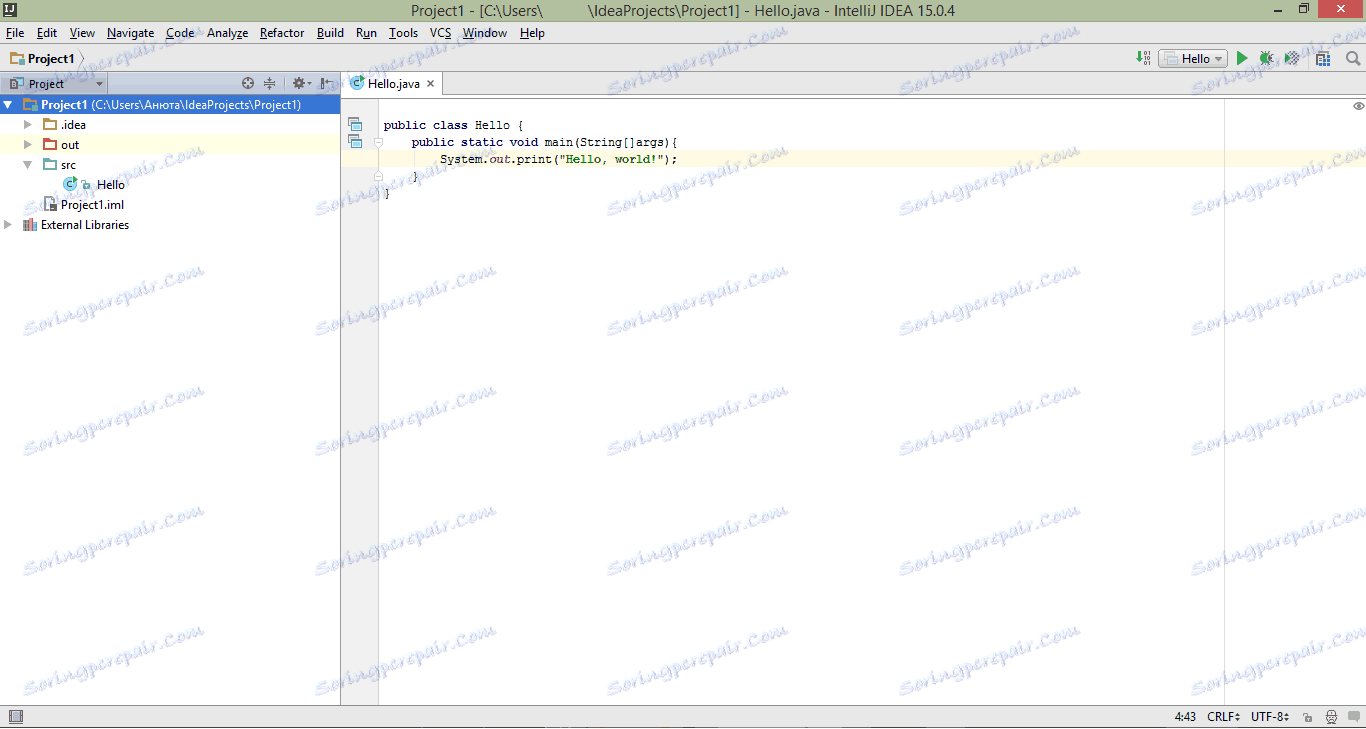The width and height of the screenshot is (1366, 729).
Task: Open the View menu
Action: (x=82, y=33)
